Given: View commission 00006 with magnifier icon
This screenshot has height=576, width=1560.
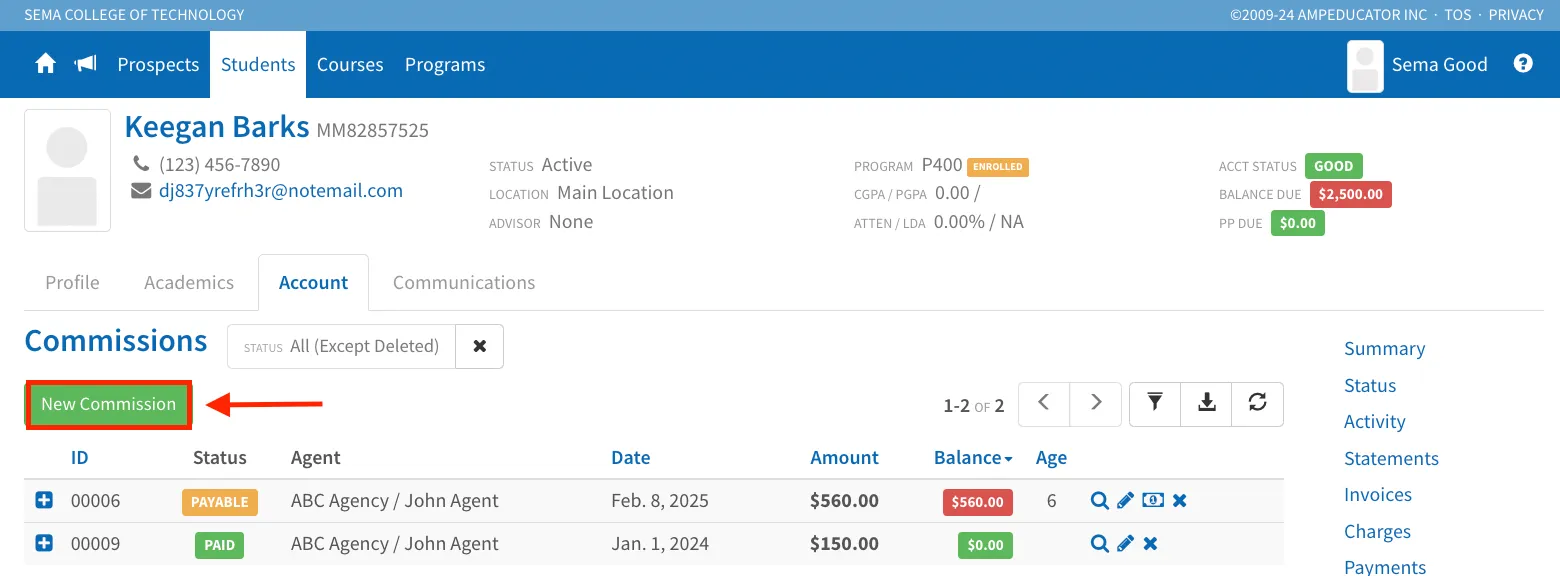Looking at the screenshot, I should [x=1099, y=501].
